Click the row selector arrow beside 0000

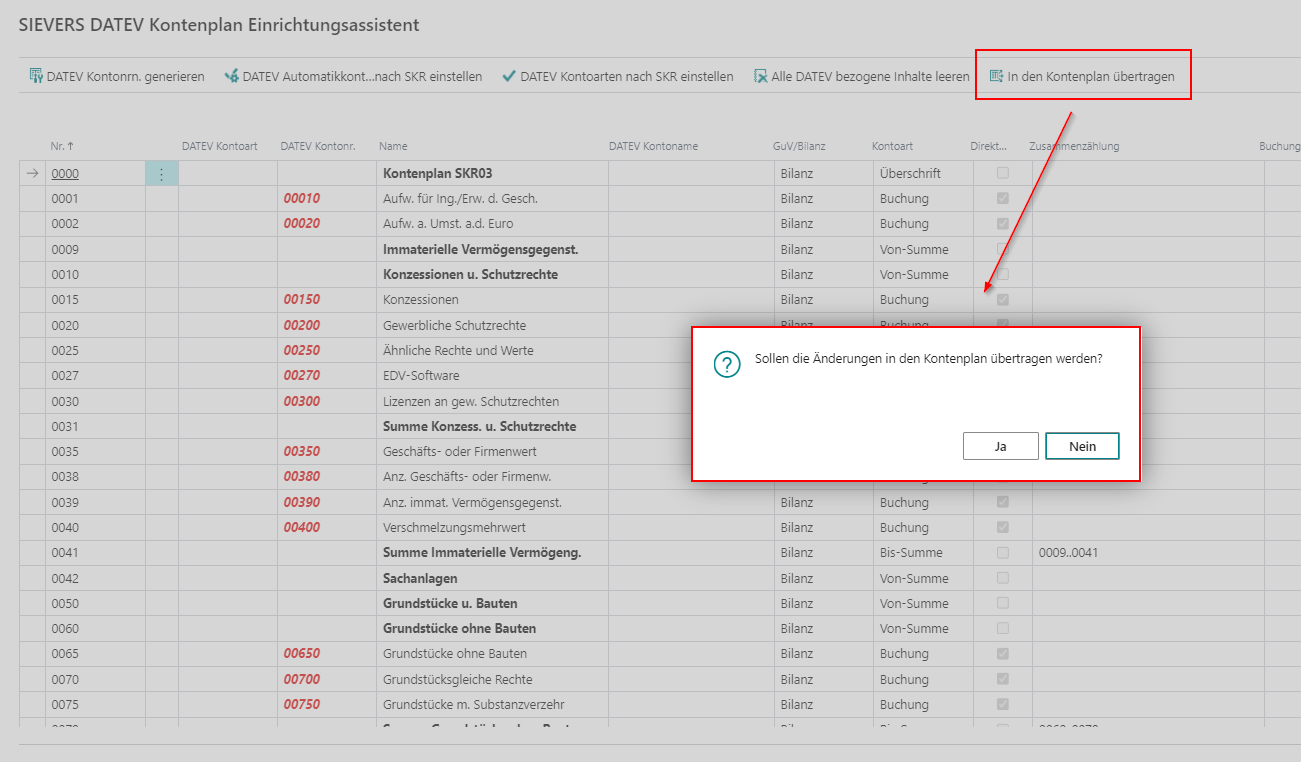coord(32,174)
